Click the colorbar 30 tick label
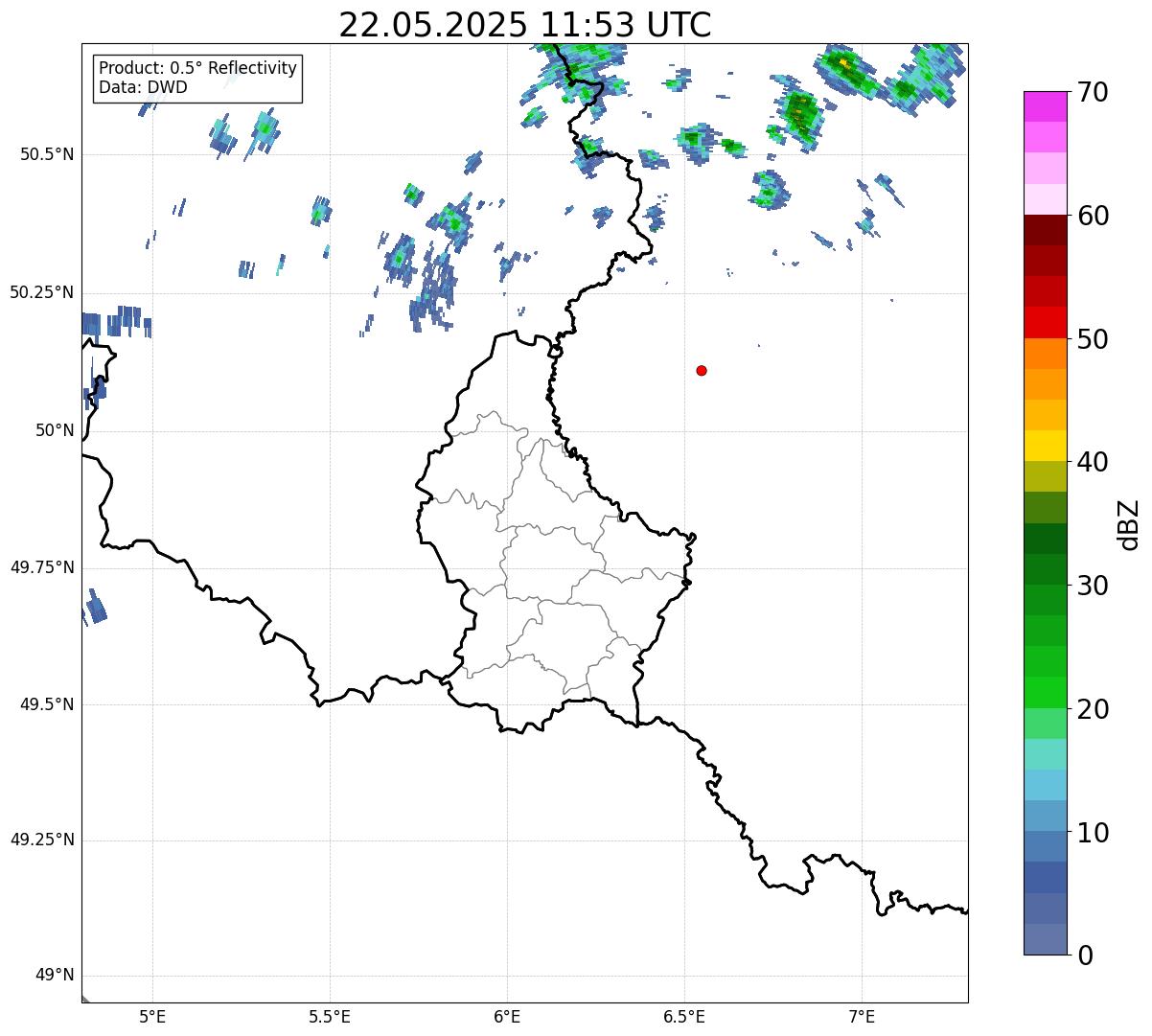Image resolution: width=1152 pixels, height=1036 pixels. pos(1094,586)
